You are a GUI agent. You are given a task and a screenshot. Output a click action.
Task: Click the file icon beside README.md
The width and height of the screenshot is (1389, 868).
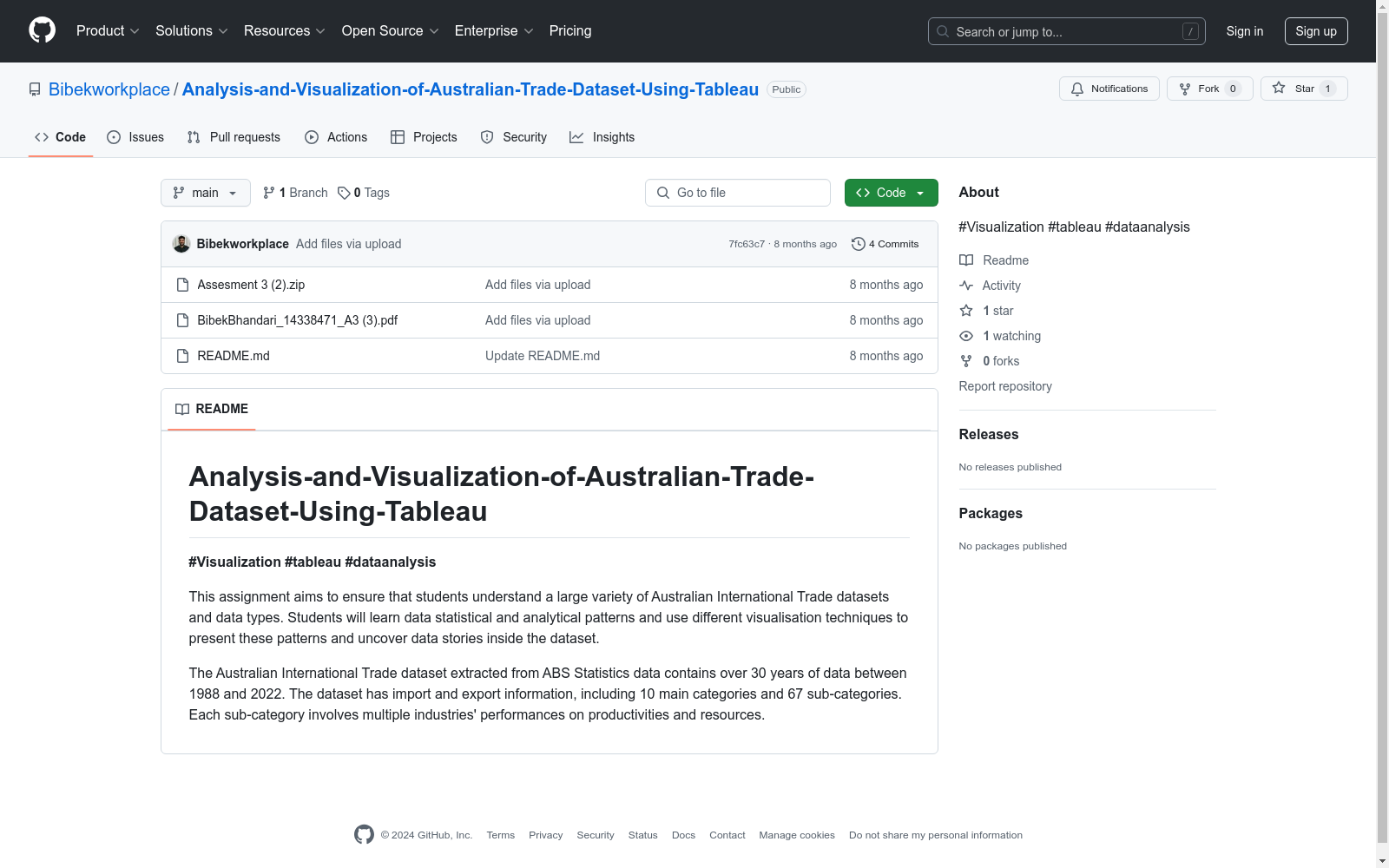pyautogui.click(x=182, y=356)
